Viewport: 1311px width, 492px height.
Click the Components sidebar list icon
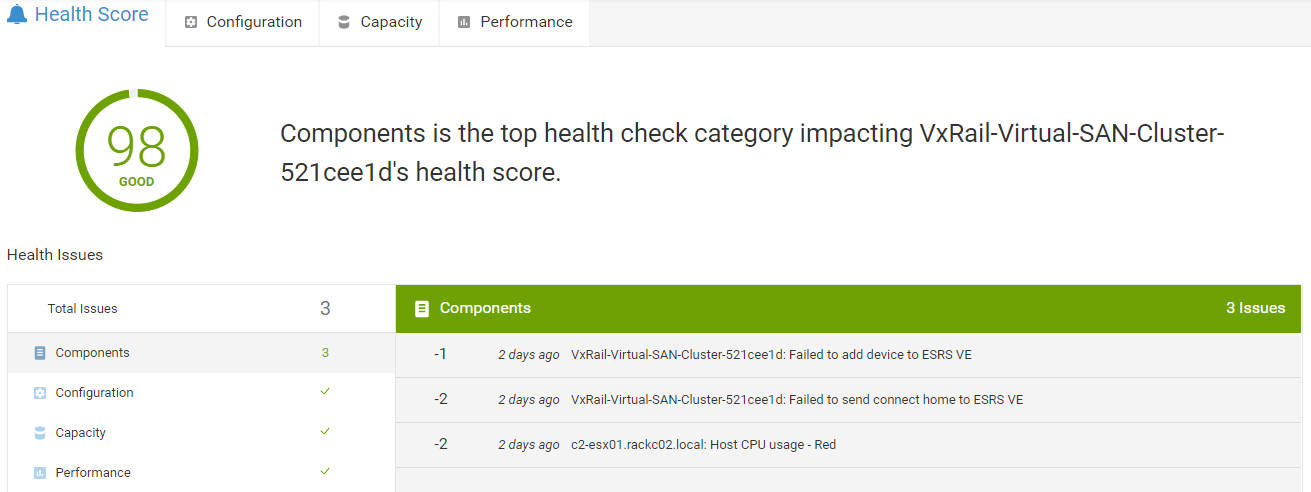pos(40,353)
